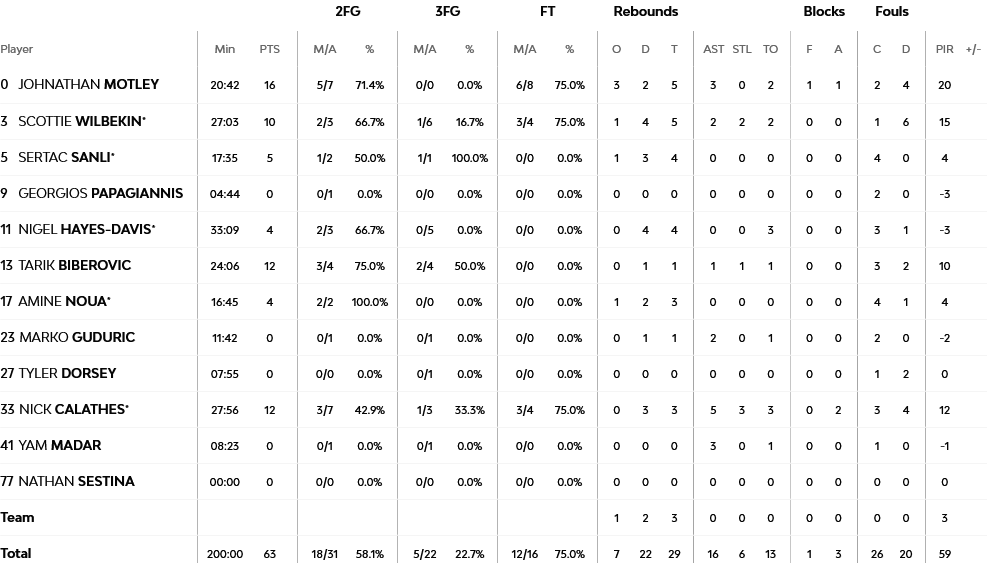This screenshot has width=987, height=563.
Task: Click on Nigel Hayes-Davis
Action: pyautogui.click(x=86, y=229)
